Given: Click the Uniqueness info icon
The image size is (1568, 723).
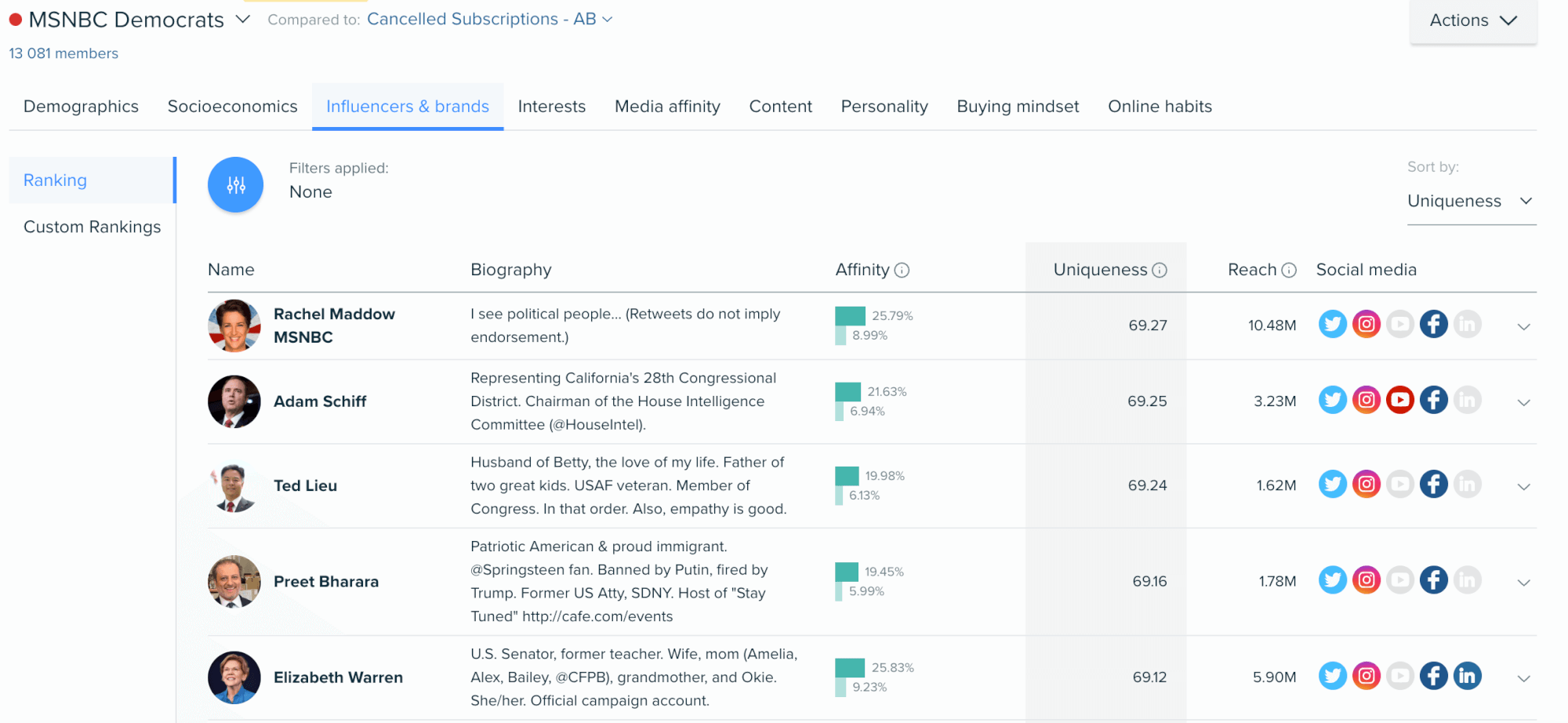Looking at the screenshot, I should (1160, 271).
